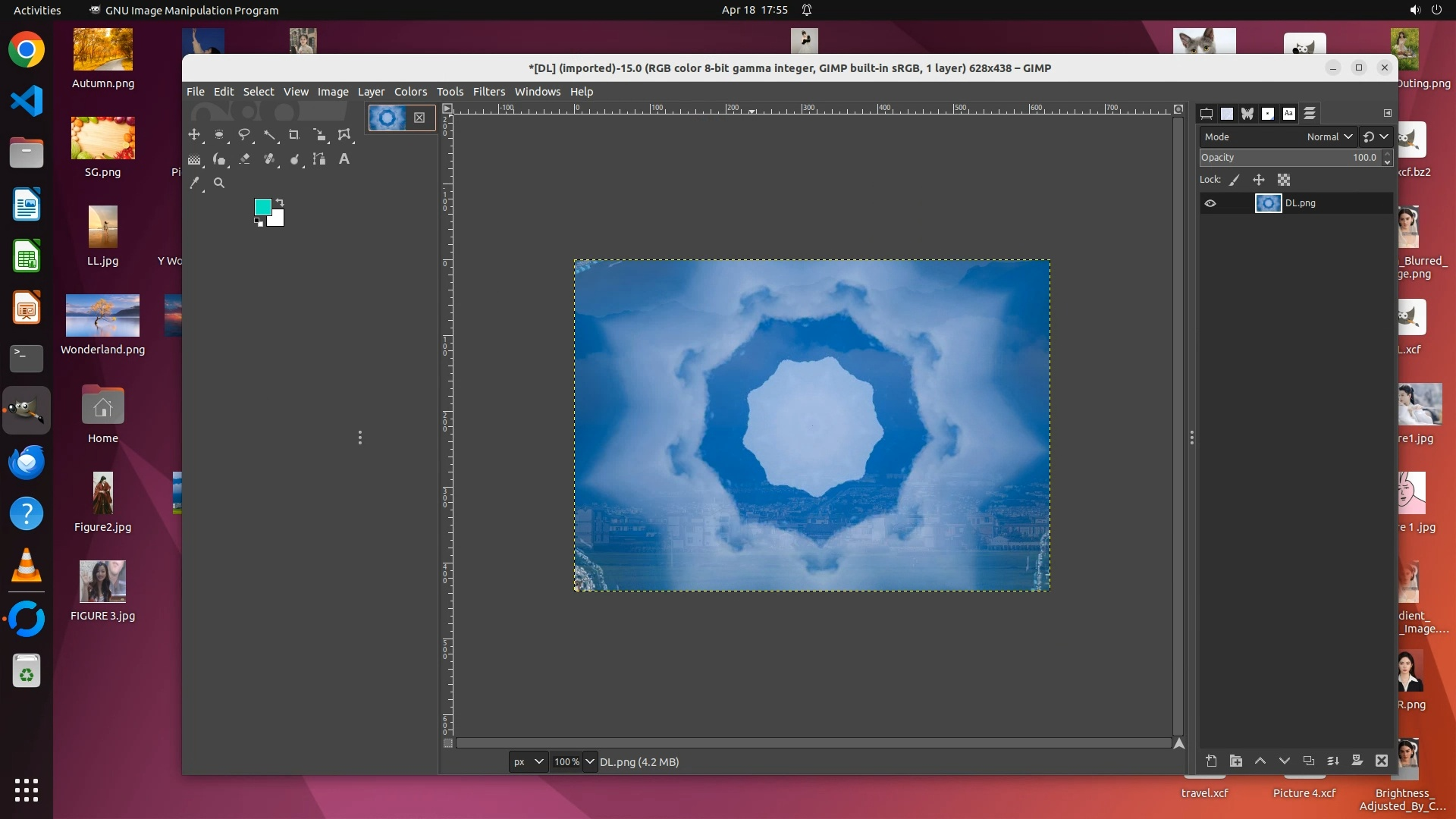The width and height of the screenshot is (1456, 819).
Task: Pick the Heal tool bandage icon
Action: (269, 159)
